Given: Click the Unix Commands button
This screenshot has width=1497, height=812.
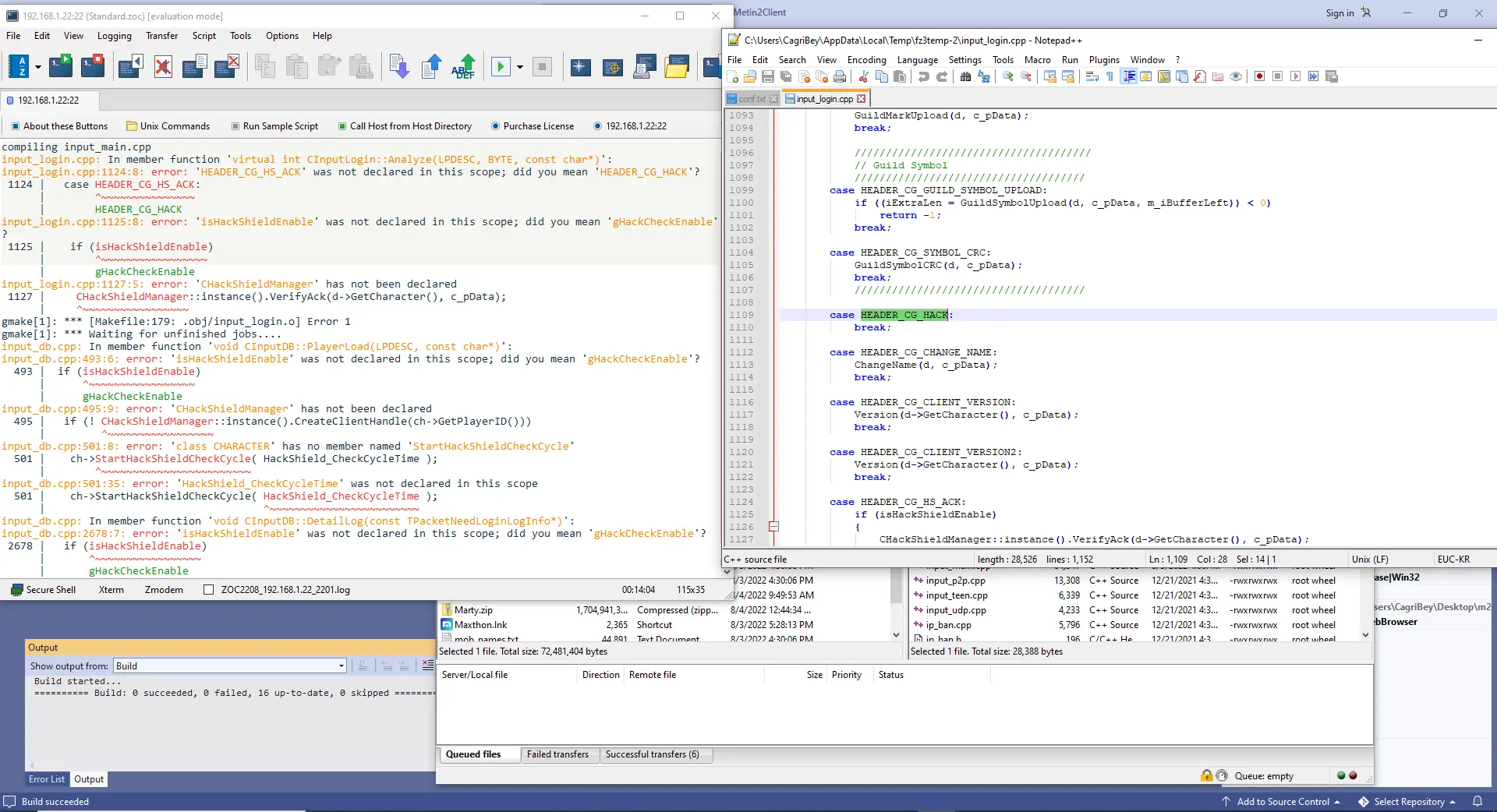Looking at the screenshot, I should tap(168, 126).
